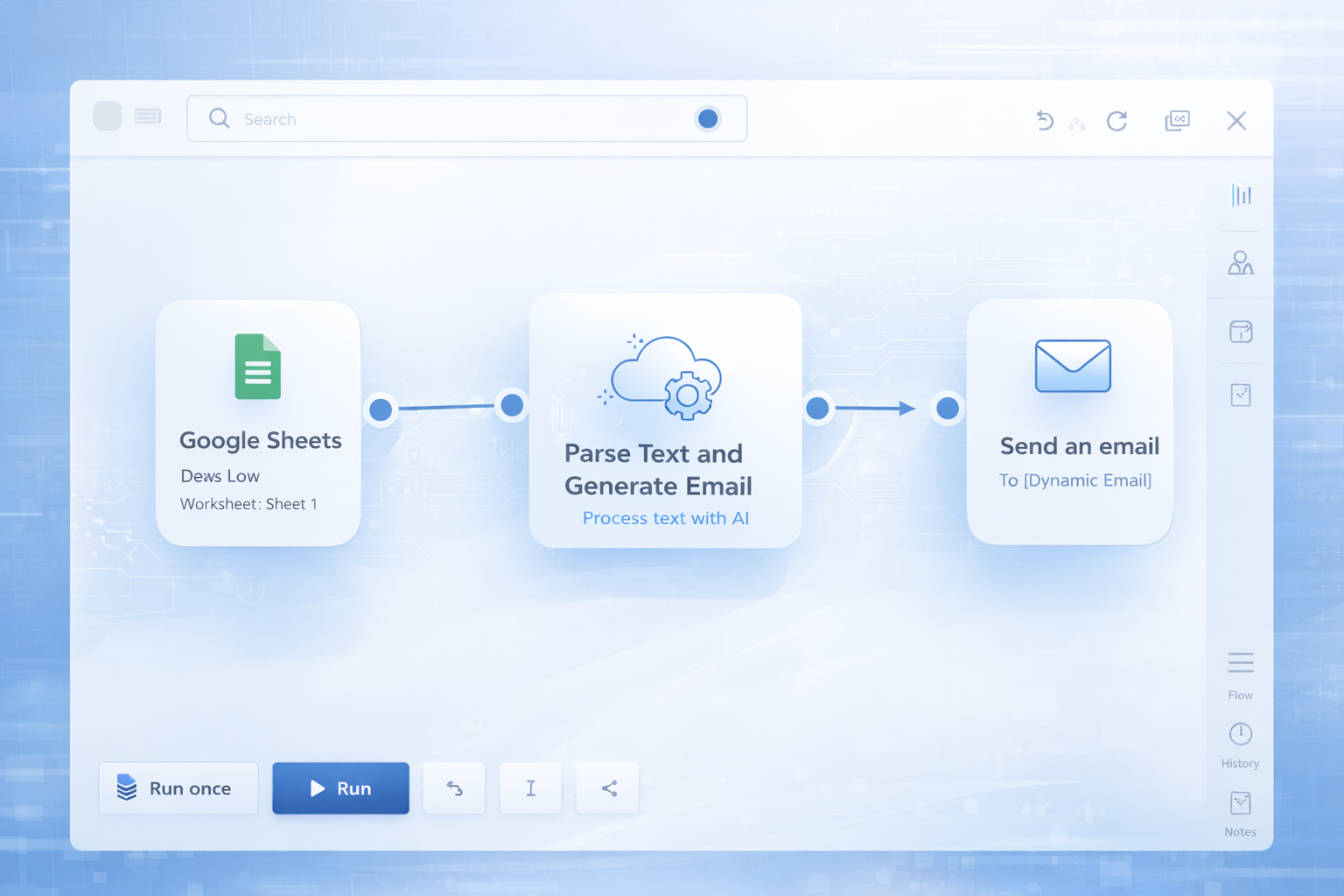This screenshot has width=1344, height=896.
Task: Click the undo arrow in the top toolbar
Action: 1044,121
